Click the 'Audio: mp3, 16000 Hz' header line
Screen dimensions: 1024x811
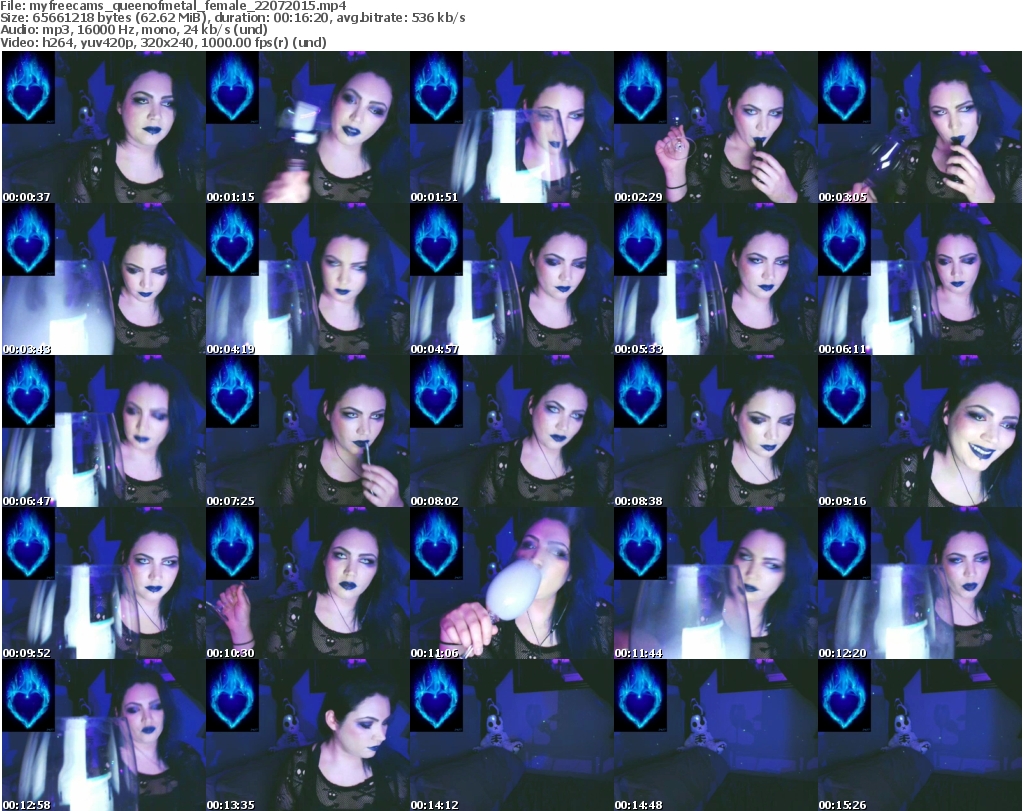pyautogui.click(x=134, y=30)
